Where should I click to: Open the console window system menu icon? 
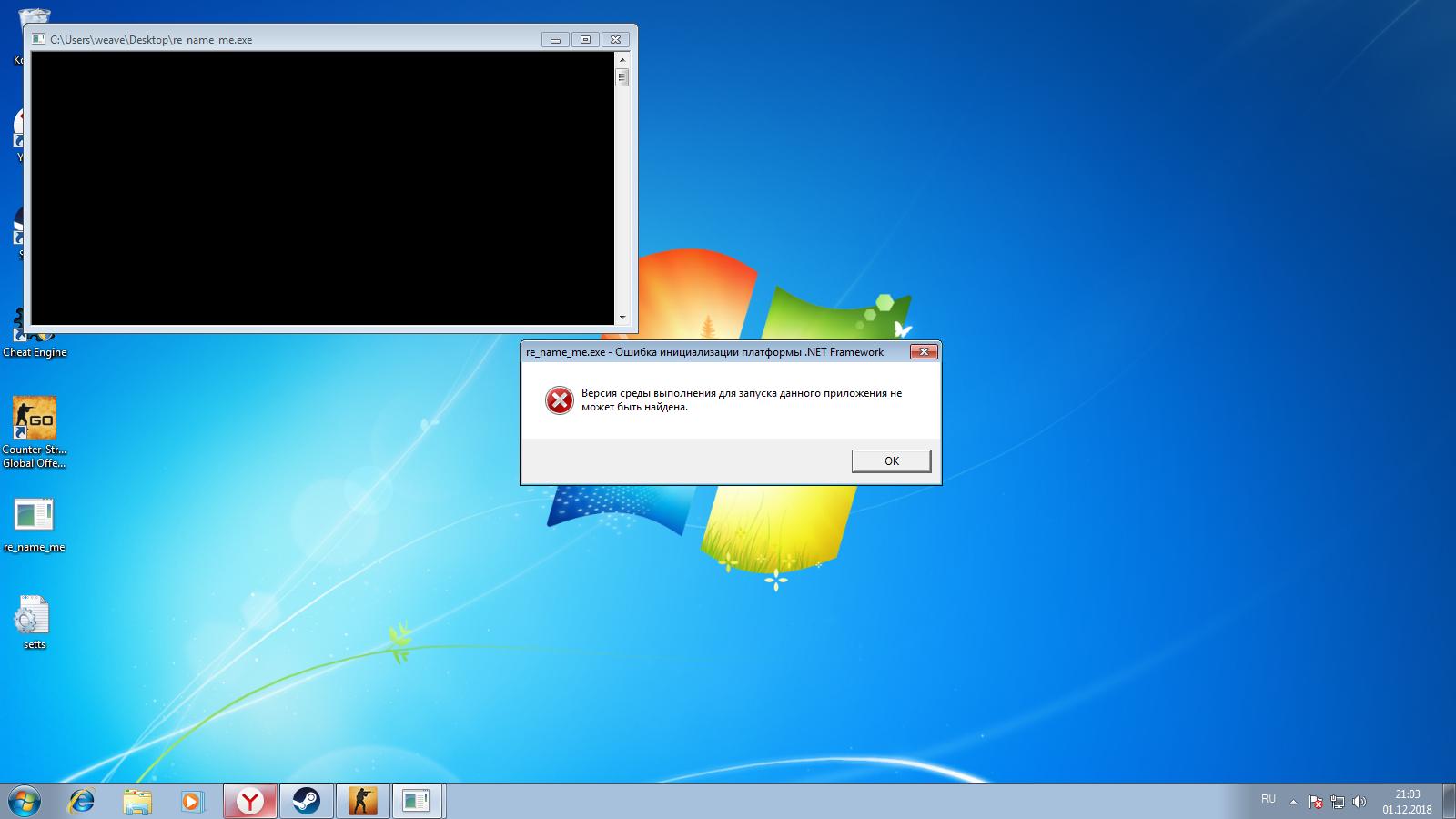tap(38, 40)
